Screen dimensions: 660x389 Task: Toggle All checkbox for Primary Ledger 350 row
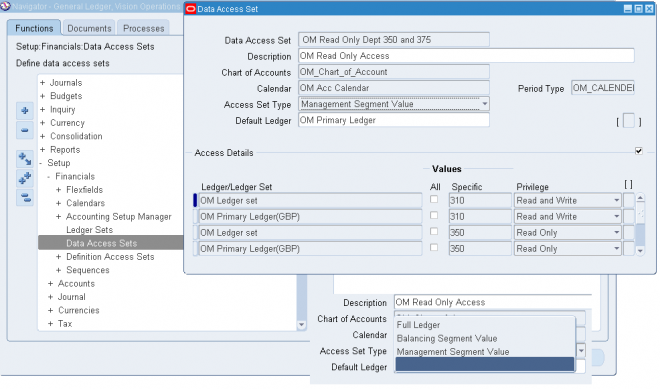(x=434, y=248)
